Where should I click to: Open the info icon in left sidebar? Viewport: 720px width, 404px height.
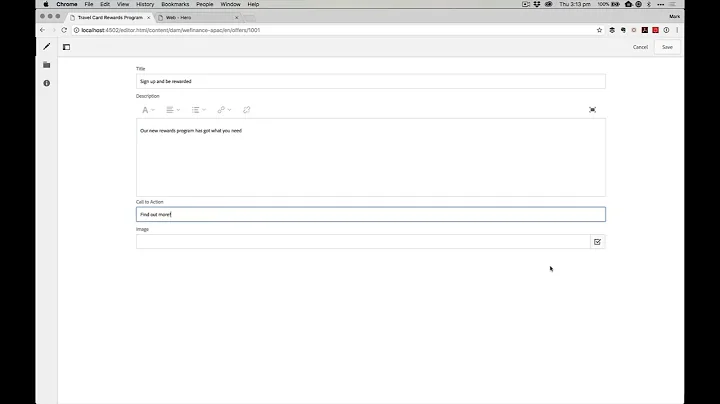pos(47,83)
